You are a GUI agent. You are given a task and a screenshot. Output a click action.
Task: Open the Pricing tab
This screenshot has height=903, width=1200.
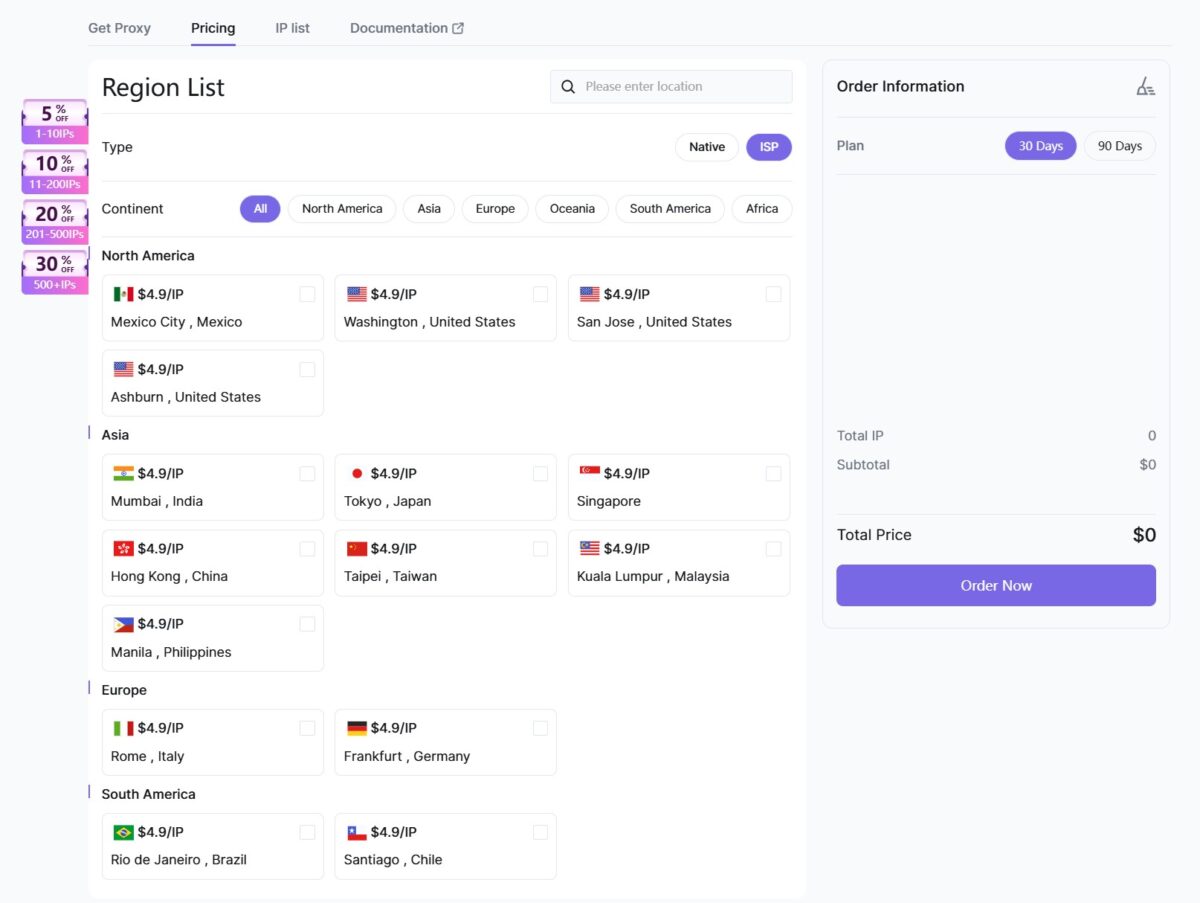coord(213,28)
